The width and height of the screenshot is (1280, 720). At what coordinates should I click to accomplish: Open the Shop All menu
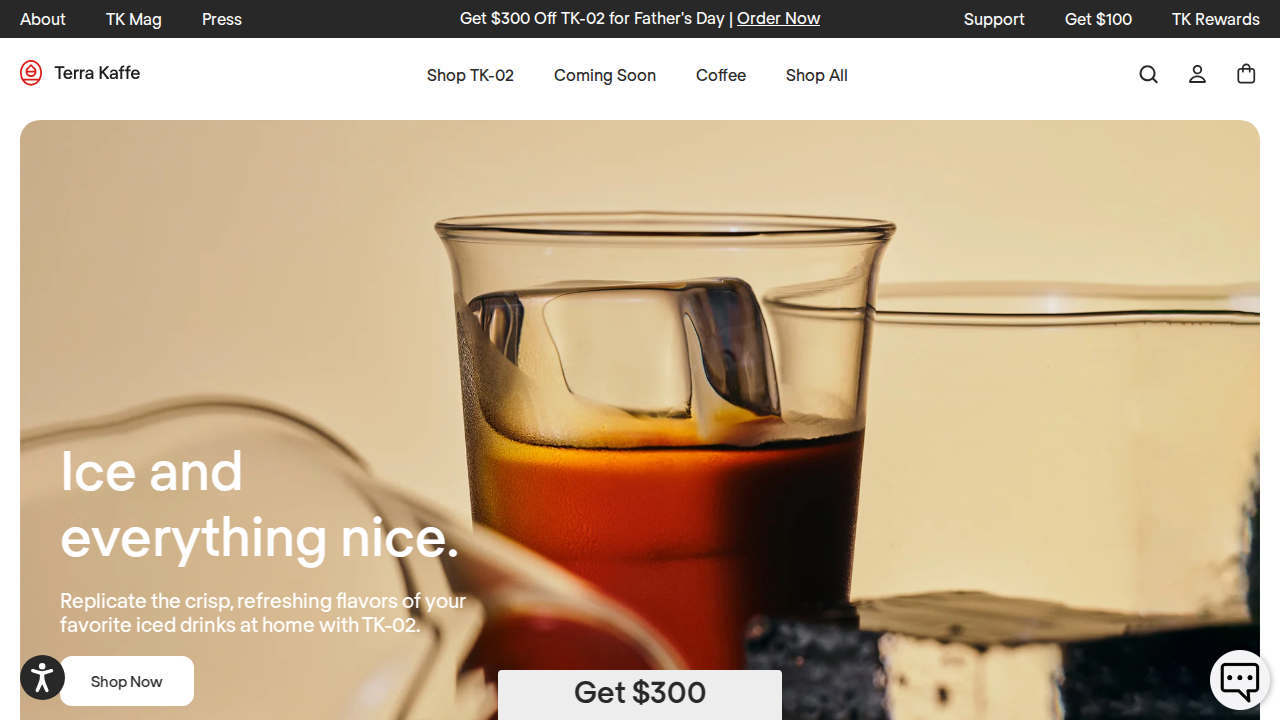[817, 75]
